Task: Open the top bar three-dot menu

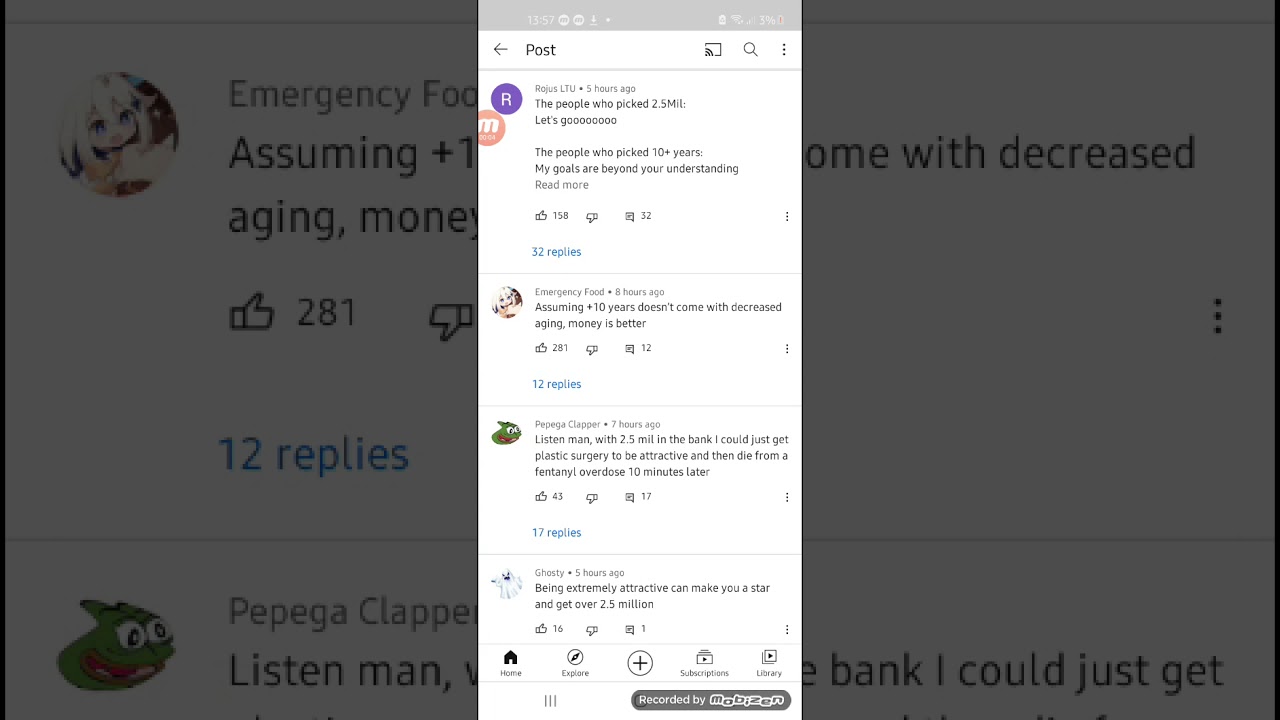Action: click(784, 50)
